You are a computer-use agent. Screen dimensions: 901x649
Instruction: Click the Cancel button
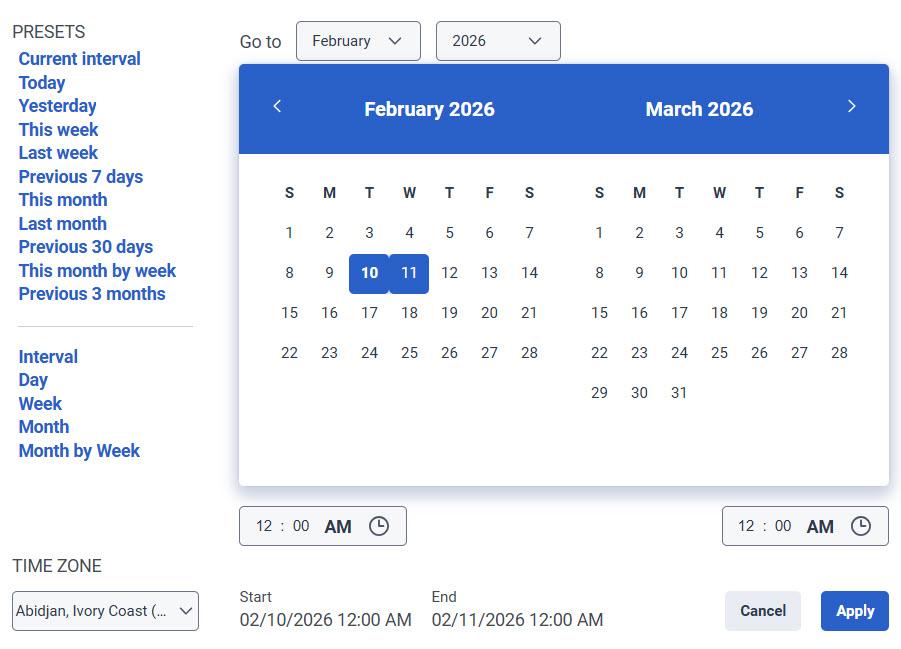(x=762, y=610)
